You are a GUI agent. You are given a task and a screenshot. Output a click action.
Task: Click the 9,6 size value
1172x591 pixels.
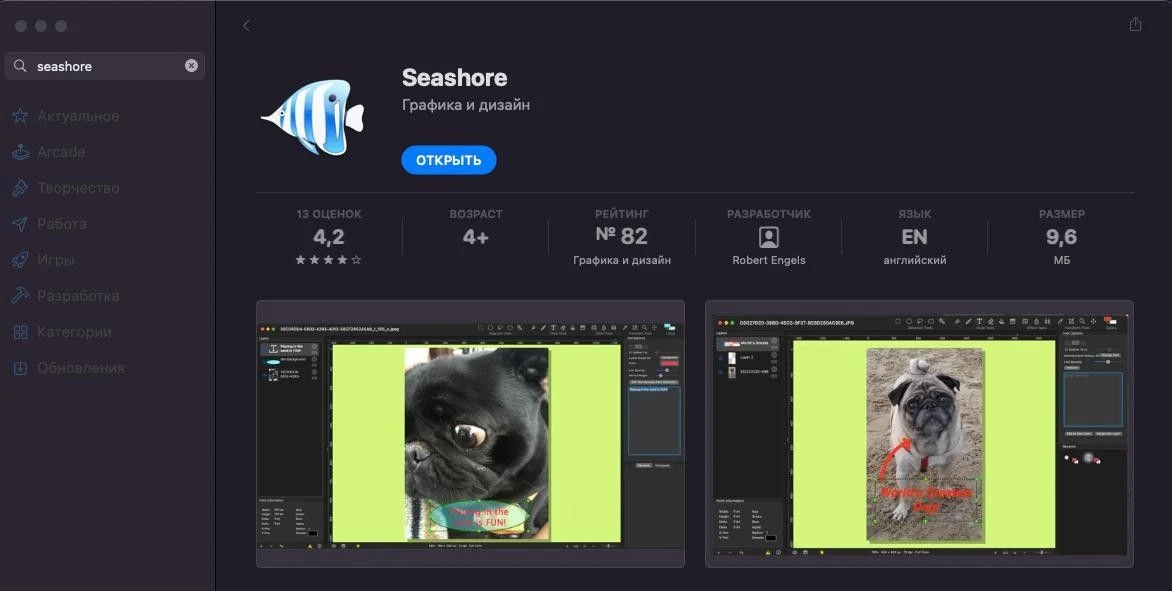[x=1061, y=237]
